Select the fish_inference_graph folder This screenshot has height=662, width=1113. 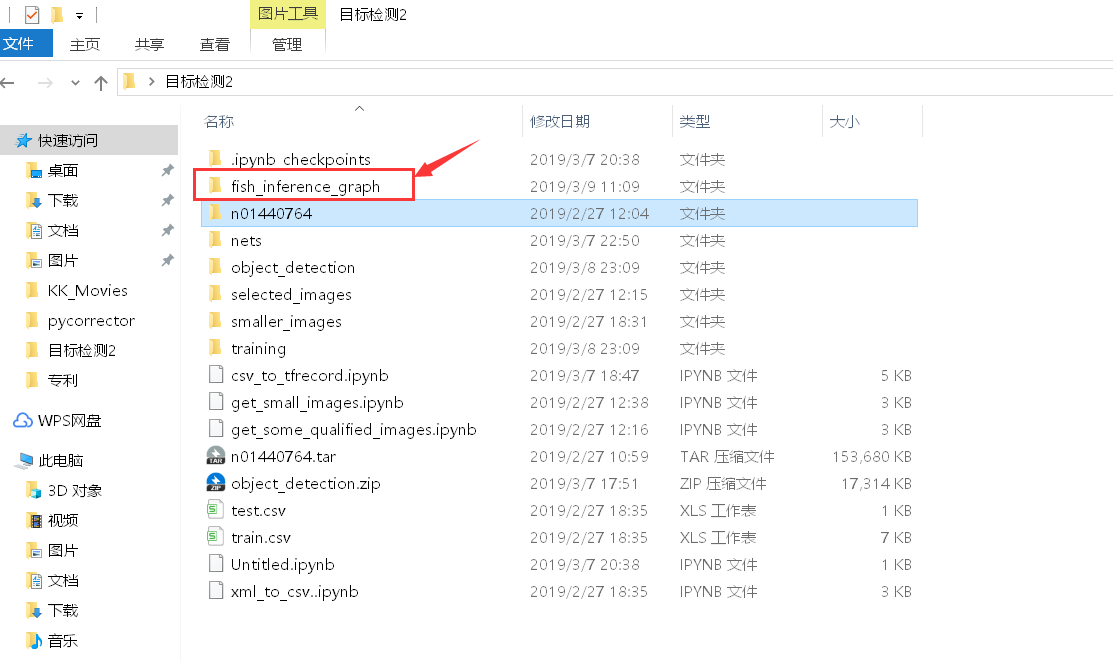tap(305, 187)
